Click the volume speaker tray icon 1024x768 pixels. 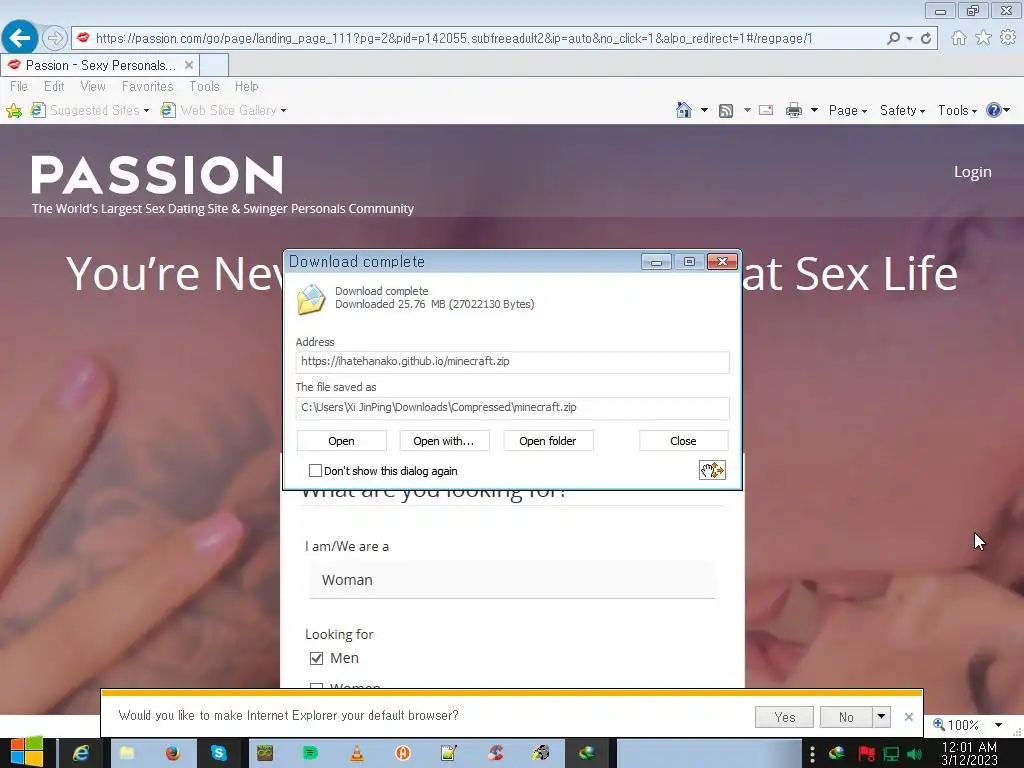click(914, 754)
